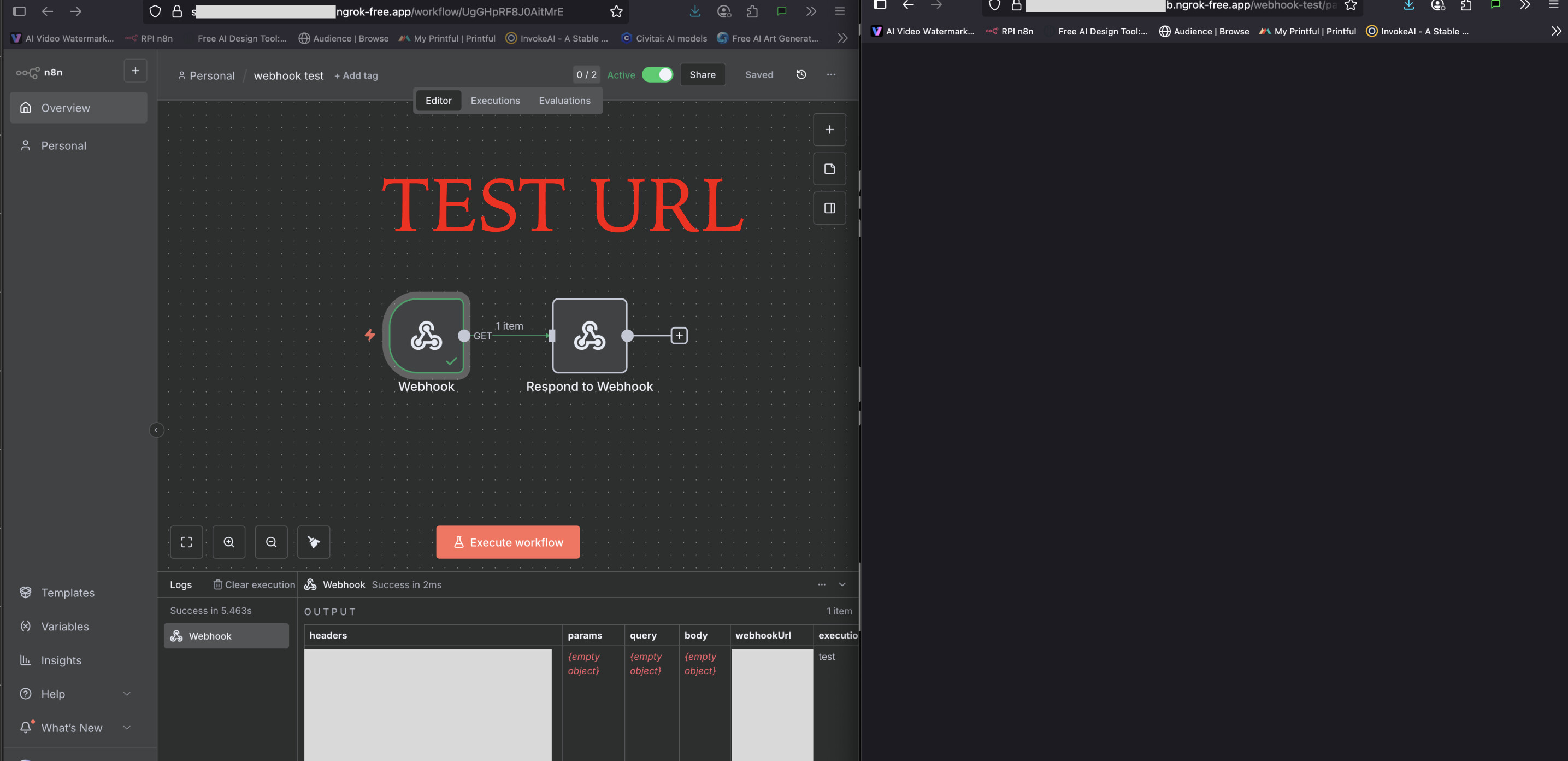
Task: Expand the Help menu chevron
Action: coord(127,694)
